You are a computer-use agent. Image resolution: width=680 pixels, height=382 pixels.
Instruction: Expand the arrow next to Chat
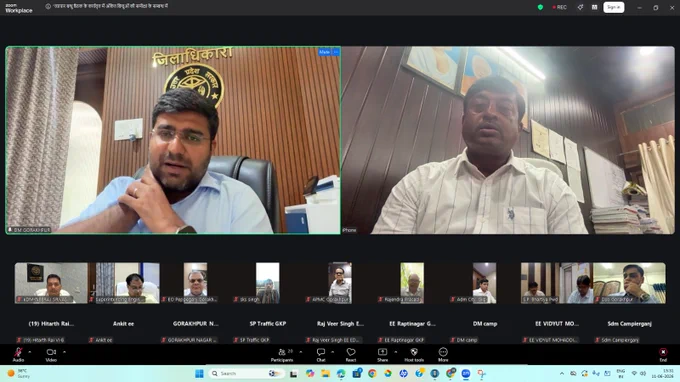click(333, 352)
